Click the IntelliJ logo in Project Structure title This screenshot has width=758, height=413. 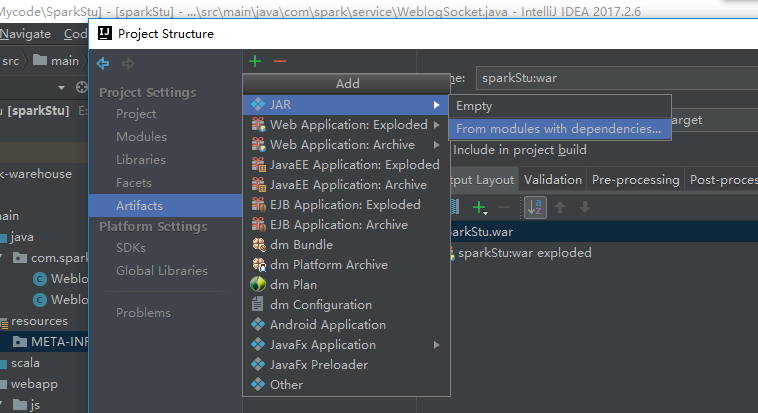pyautogui.click(x=105, y=33)
